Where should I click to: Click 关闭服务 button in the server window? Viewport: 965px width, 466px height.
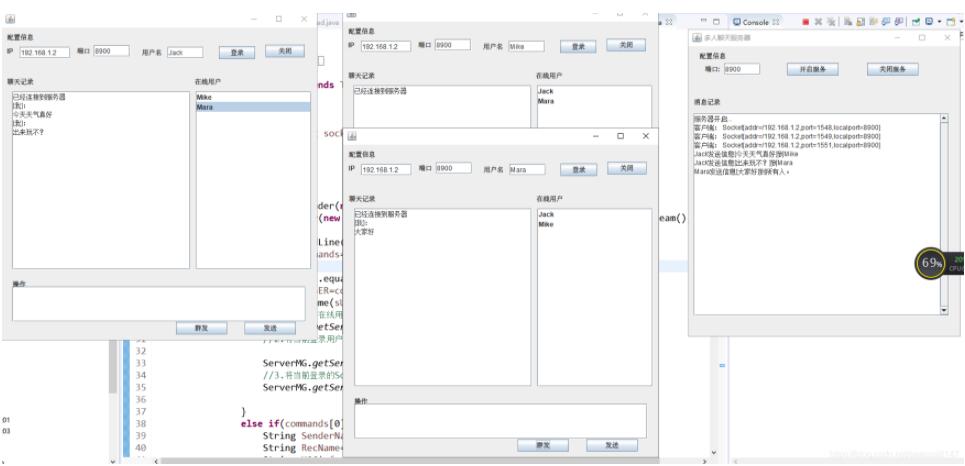point(892,70)
